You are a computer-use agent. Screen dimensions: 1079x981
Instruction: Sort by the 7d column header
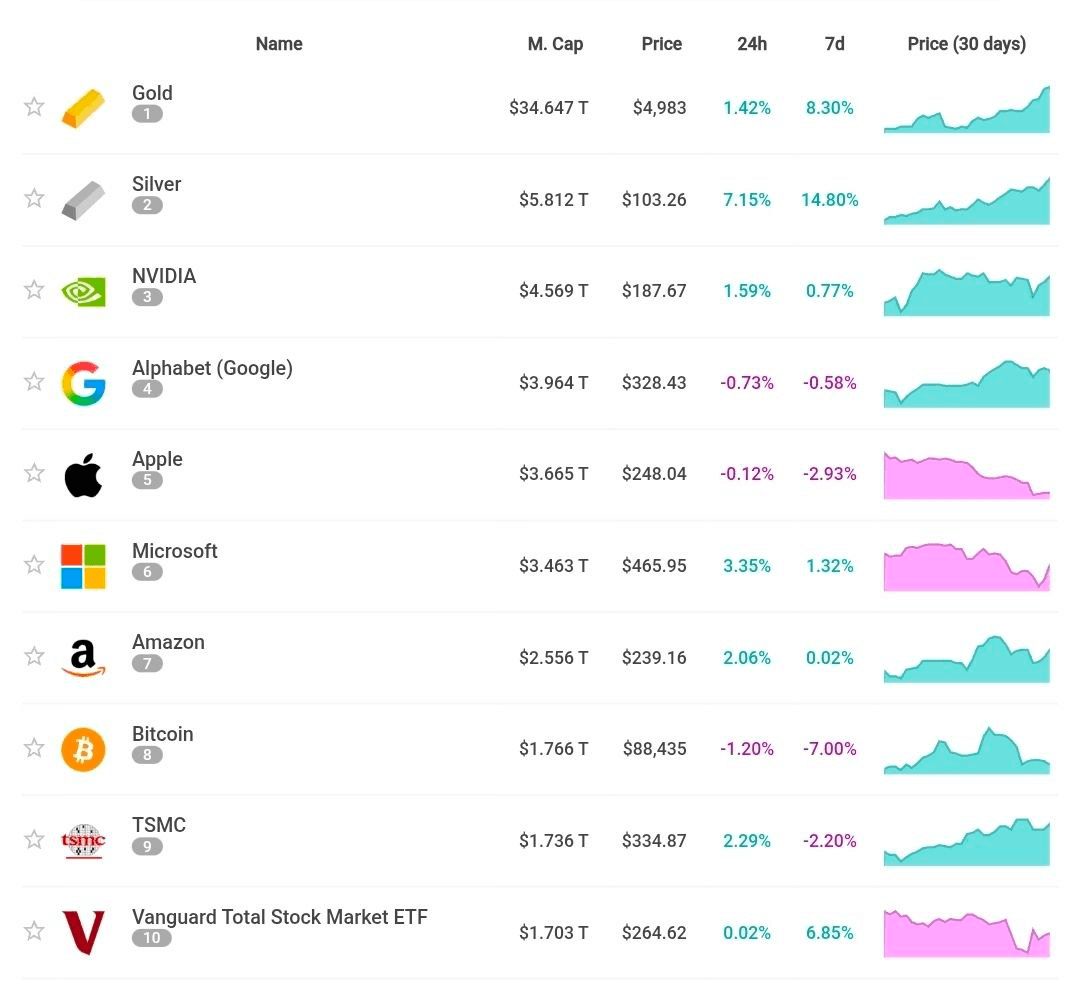[x=834, y=44]
